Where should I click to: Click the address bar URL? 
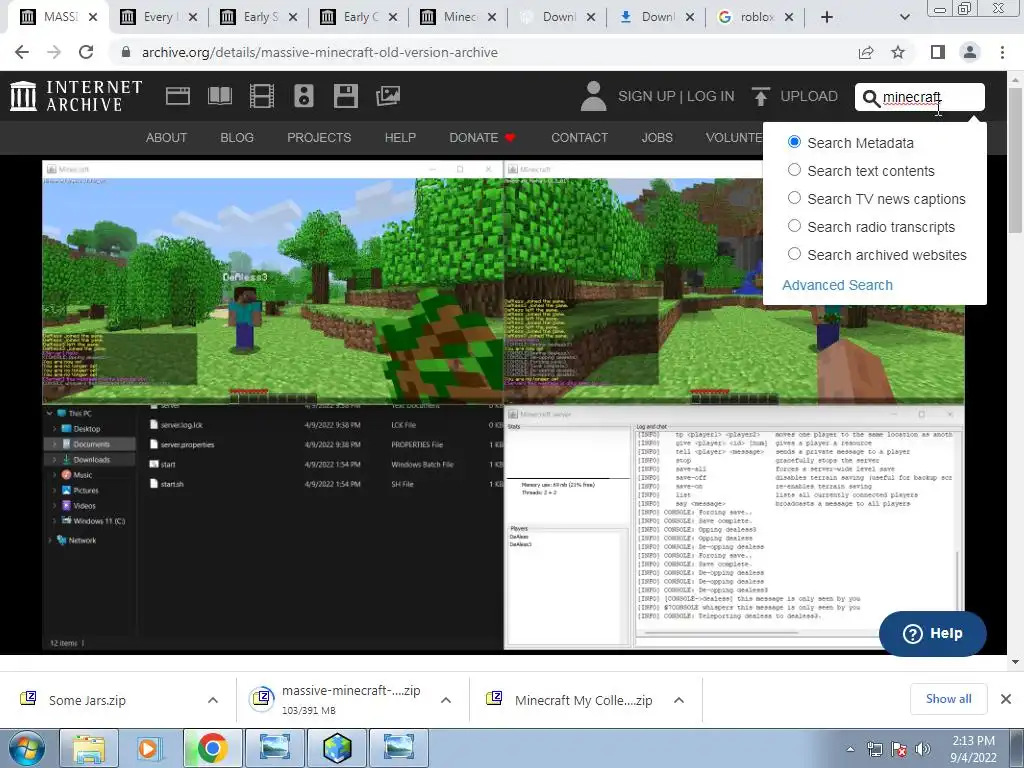[320, 52]
